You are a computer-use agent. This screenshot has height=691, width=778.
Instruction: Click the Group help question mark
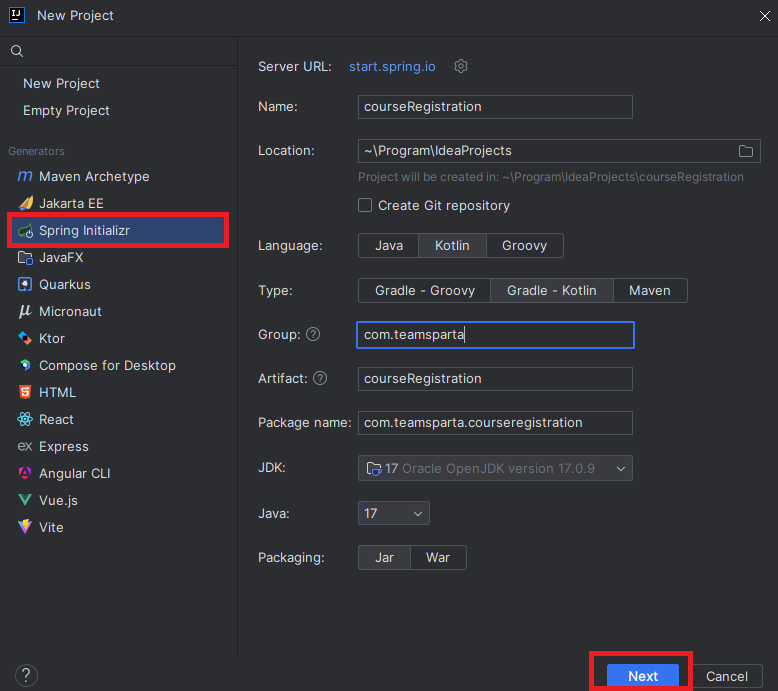coord(313,334)
